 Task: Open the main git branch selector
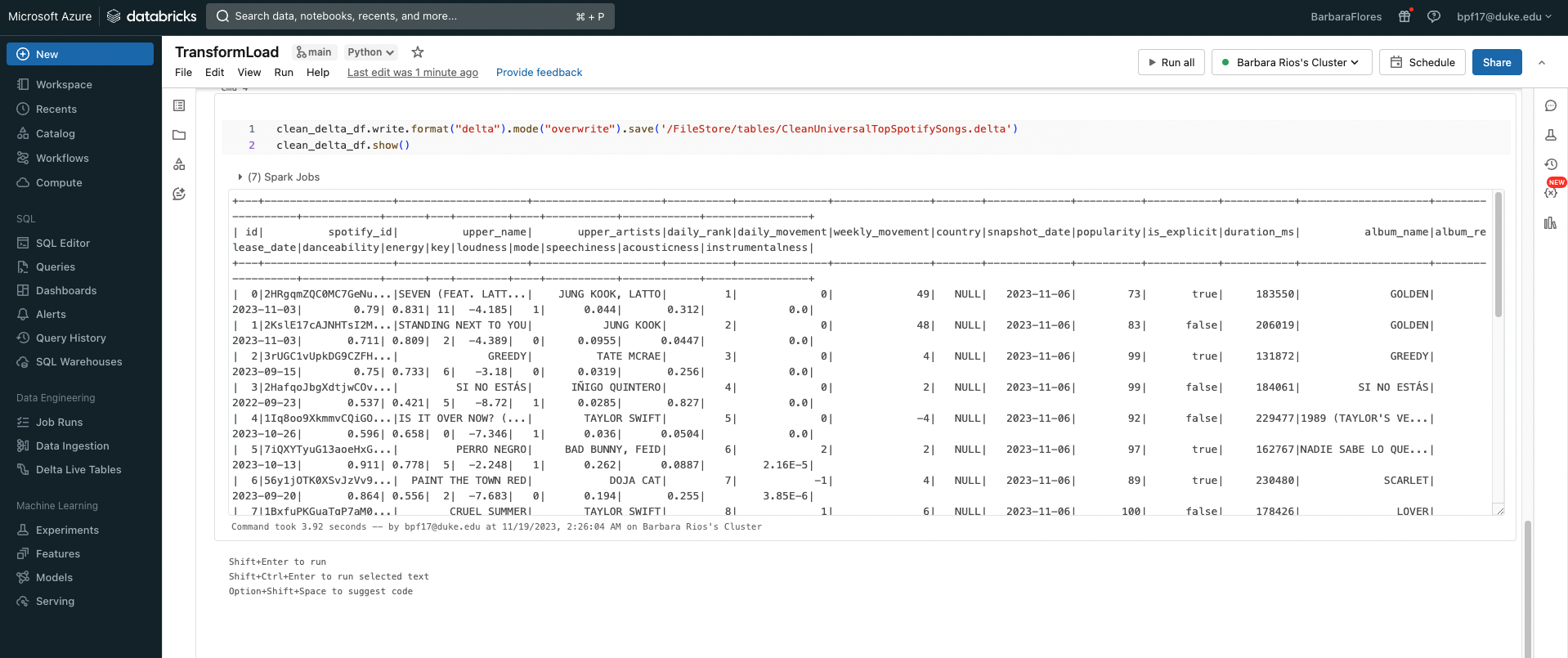click(x=314, y=52)
